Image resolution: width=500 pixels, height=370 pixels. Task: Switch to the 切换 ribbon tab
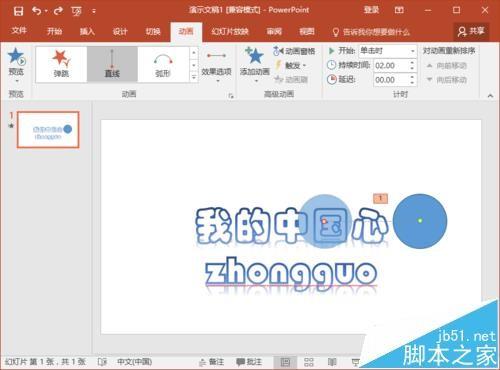coord(153,31)
